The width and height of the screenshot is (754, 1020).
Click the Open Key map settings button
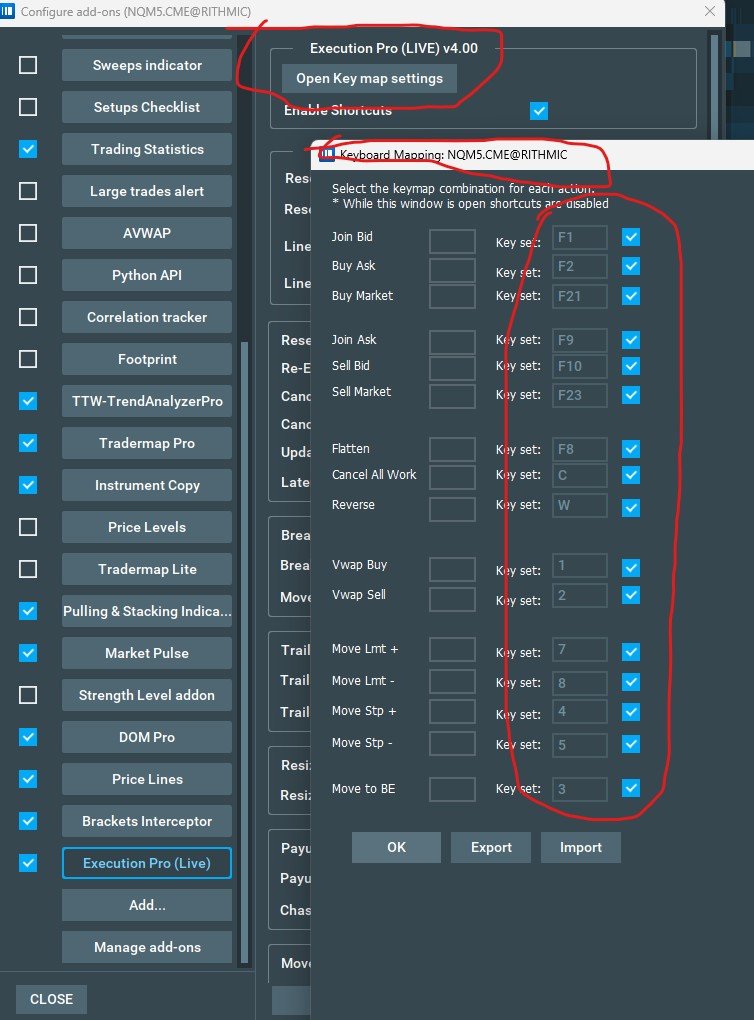pos(370,78)
